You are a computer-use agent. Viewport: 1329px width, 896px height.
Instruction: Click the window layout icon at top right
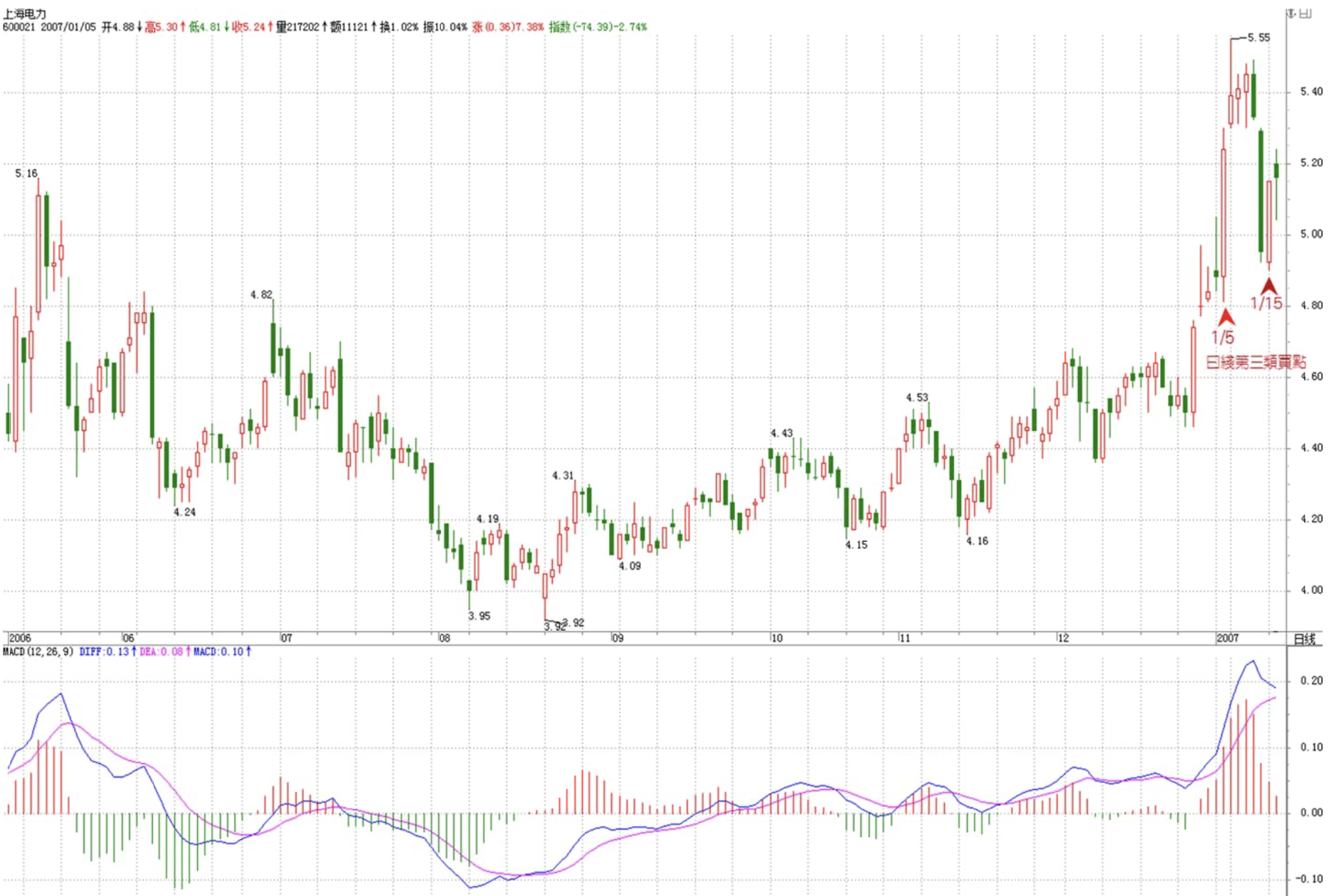pyautogui.click(x=1306, y=14)
